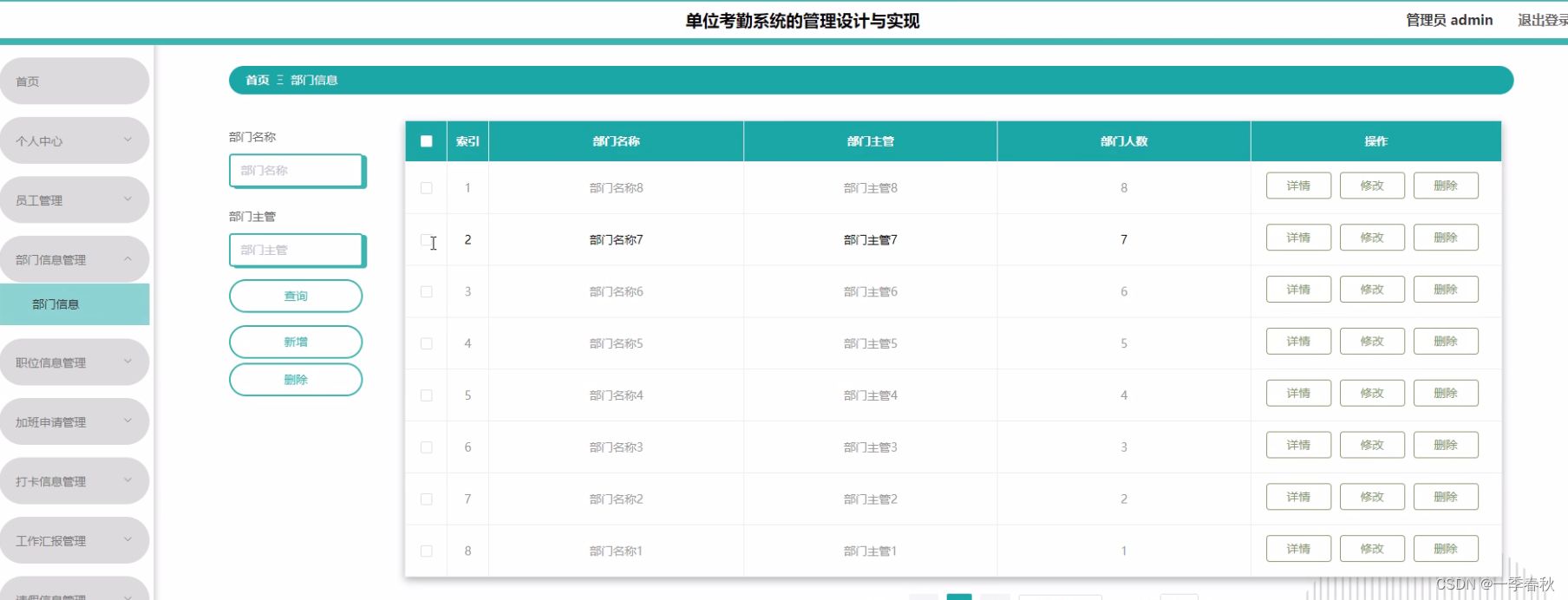View 详情 for 部门名称3

point(1298,446)
